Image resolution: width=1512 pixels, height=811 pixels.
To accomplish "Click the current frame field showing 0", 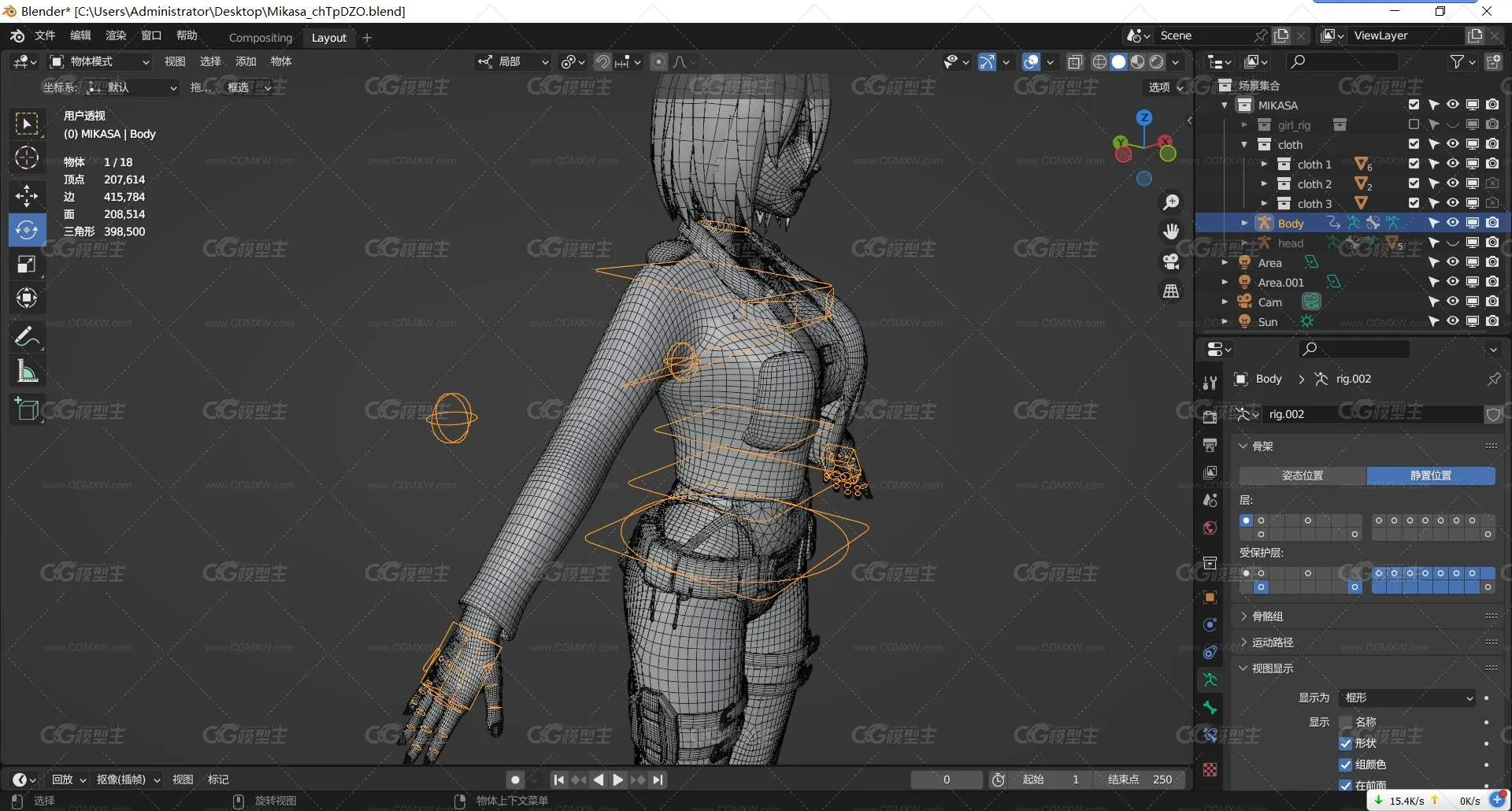I will (947, 780).
